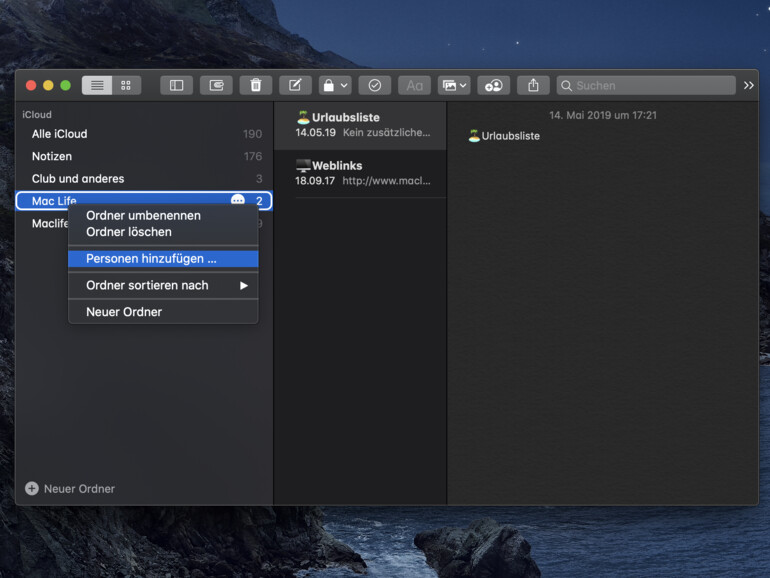Click Neuer Ordner at sidebar bottom
The width and height of the screenshot is (770, 578).
click(70, 489)
